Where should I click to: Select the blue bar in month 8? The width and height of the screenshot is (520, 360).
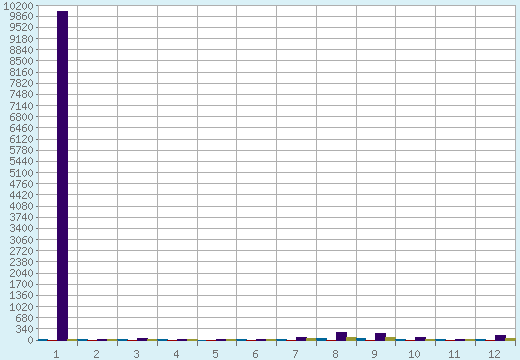[x=322, y=339]
